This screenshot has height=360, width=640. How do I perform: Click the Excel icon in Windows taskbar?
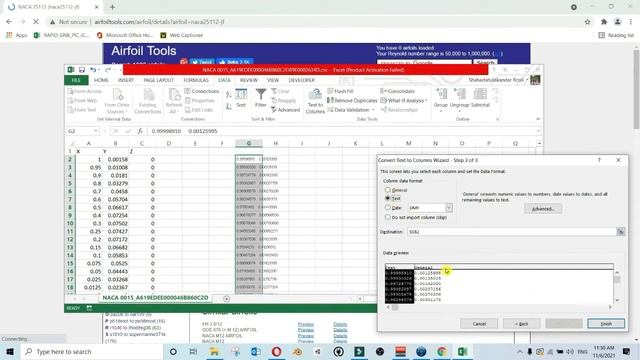point(462,351)
